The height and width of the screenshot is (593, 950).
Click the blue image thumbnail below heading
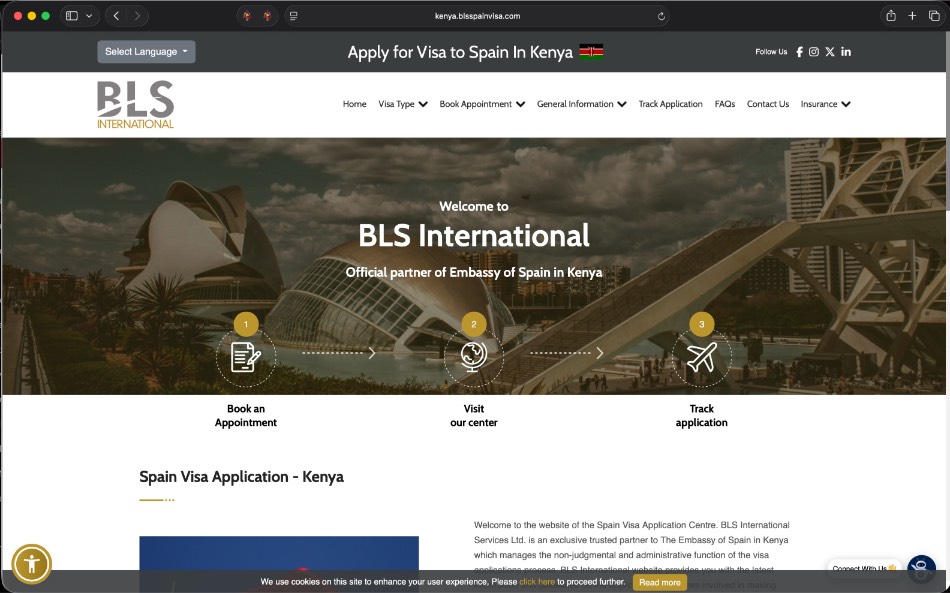pyautogui.click(x=279, y=564)
